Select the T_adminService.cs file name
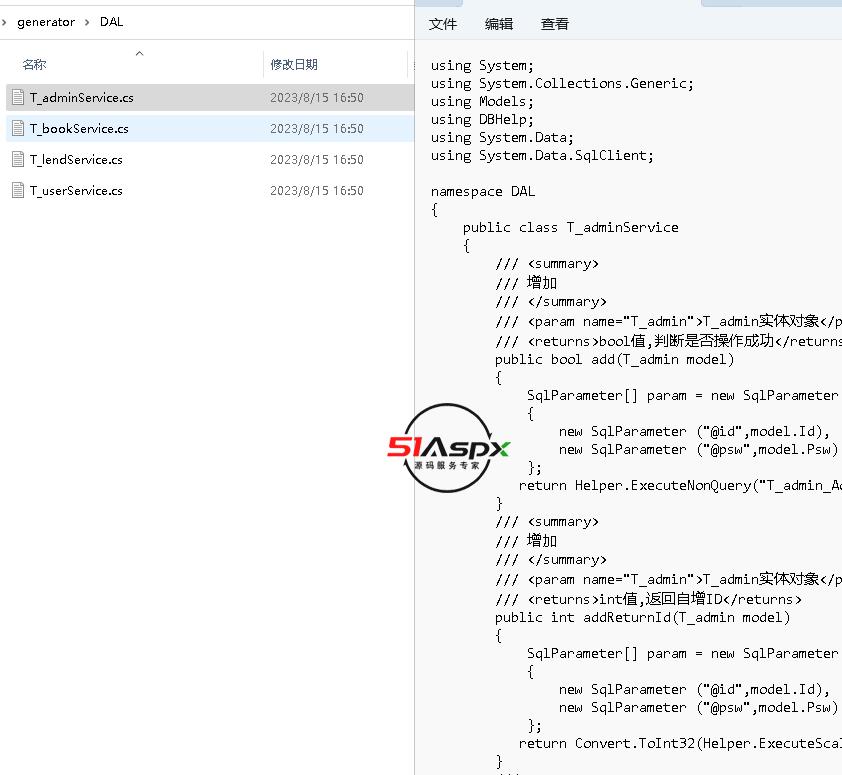The image size is (842, 775). 81,98
